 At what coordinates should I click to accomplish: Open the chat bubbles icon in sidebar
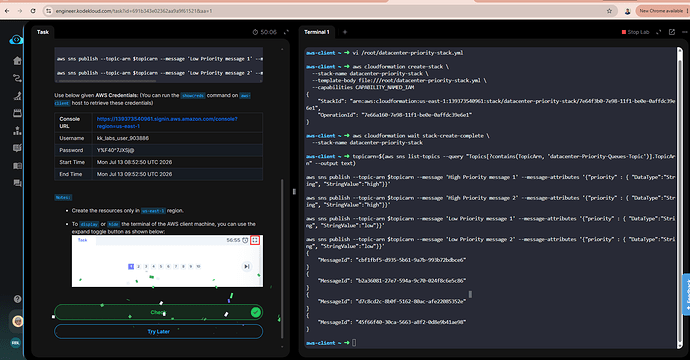[x=17, y=183]
